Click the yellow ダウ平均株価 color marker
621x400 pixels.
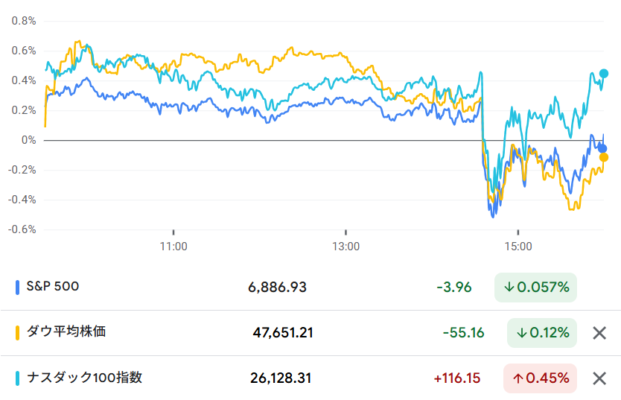click(17, 333)
